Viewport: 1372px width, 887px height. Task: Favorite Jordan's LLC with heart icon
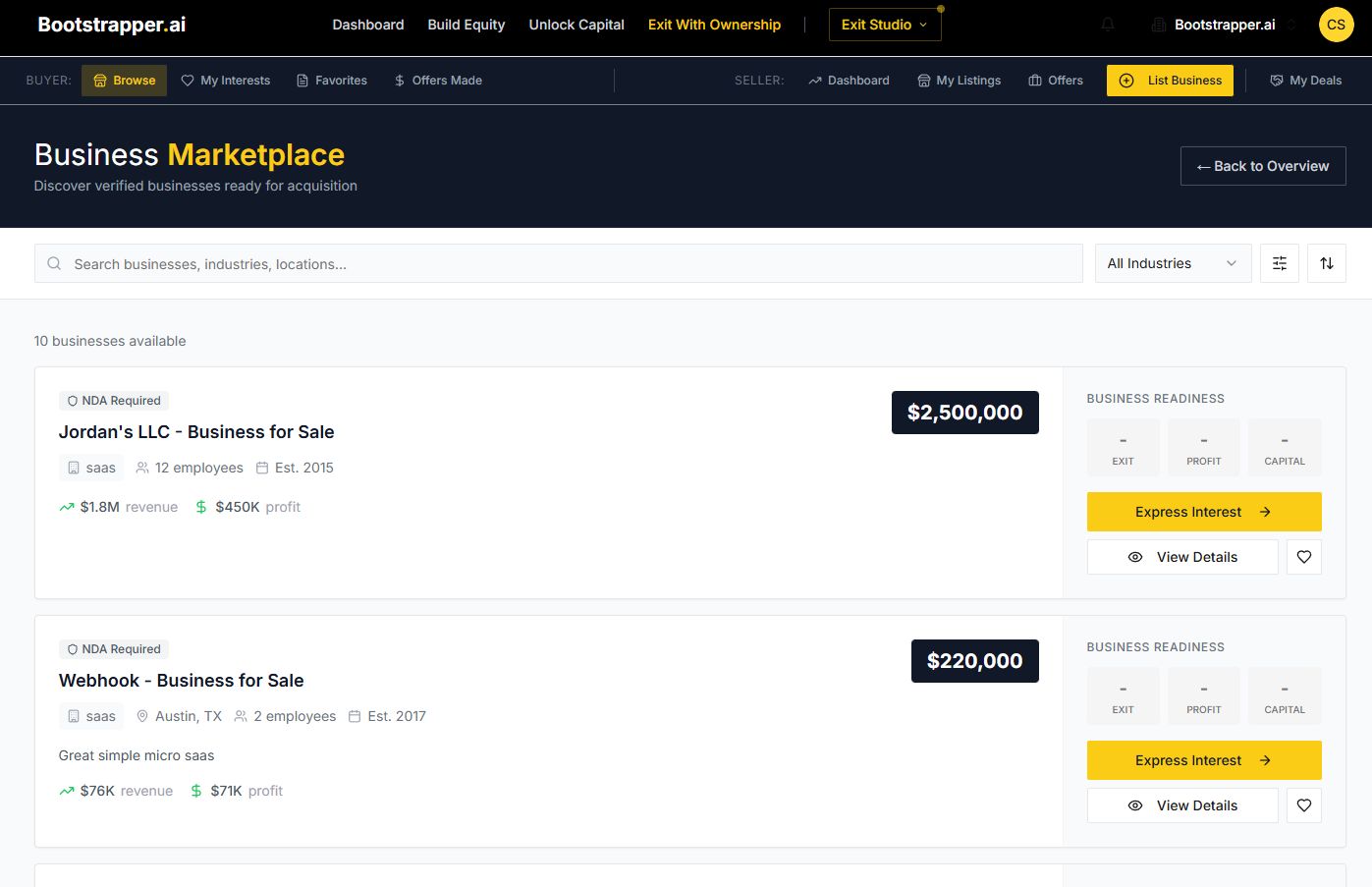pyautogui.click(x=1304, y=557)
